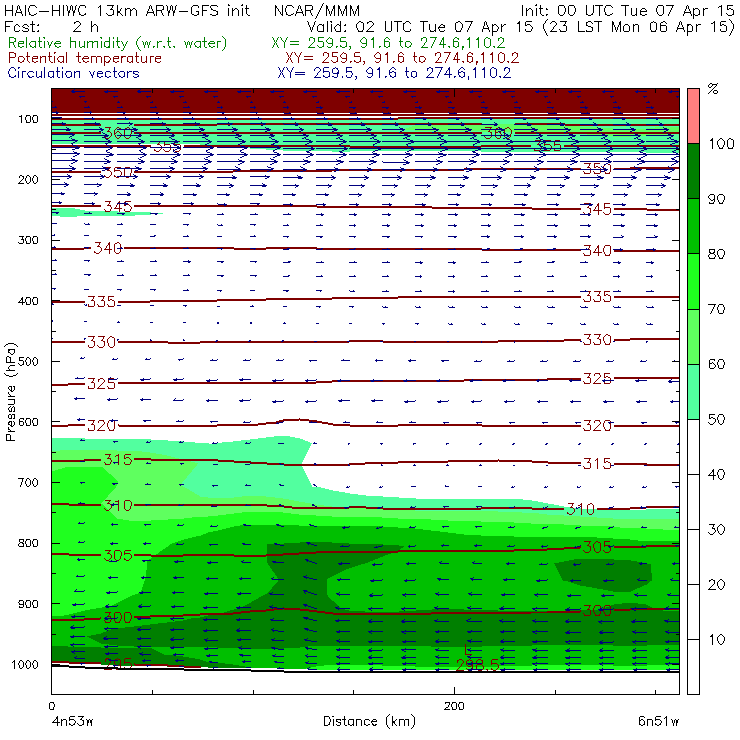Click the '700' pressure axis tick label
Screen dimensions: 740x740
pos(28,482)
